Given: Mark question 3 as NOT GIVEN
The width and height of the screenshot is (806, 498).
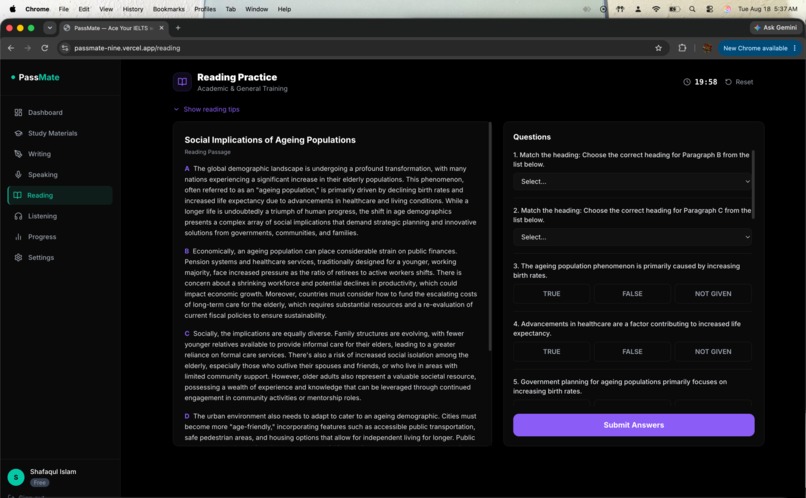Looking at the screenshot, I should [x=713, y=293].
